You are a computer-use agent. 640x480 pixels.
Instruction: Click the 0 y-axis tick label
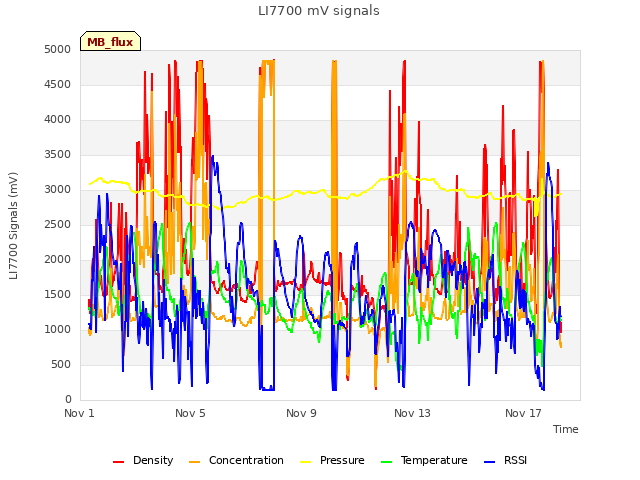(68, 400)
